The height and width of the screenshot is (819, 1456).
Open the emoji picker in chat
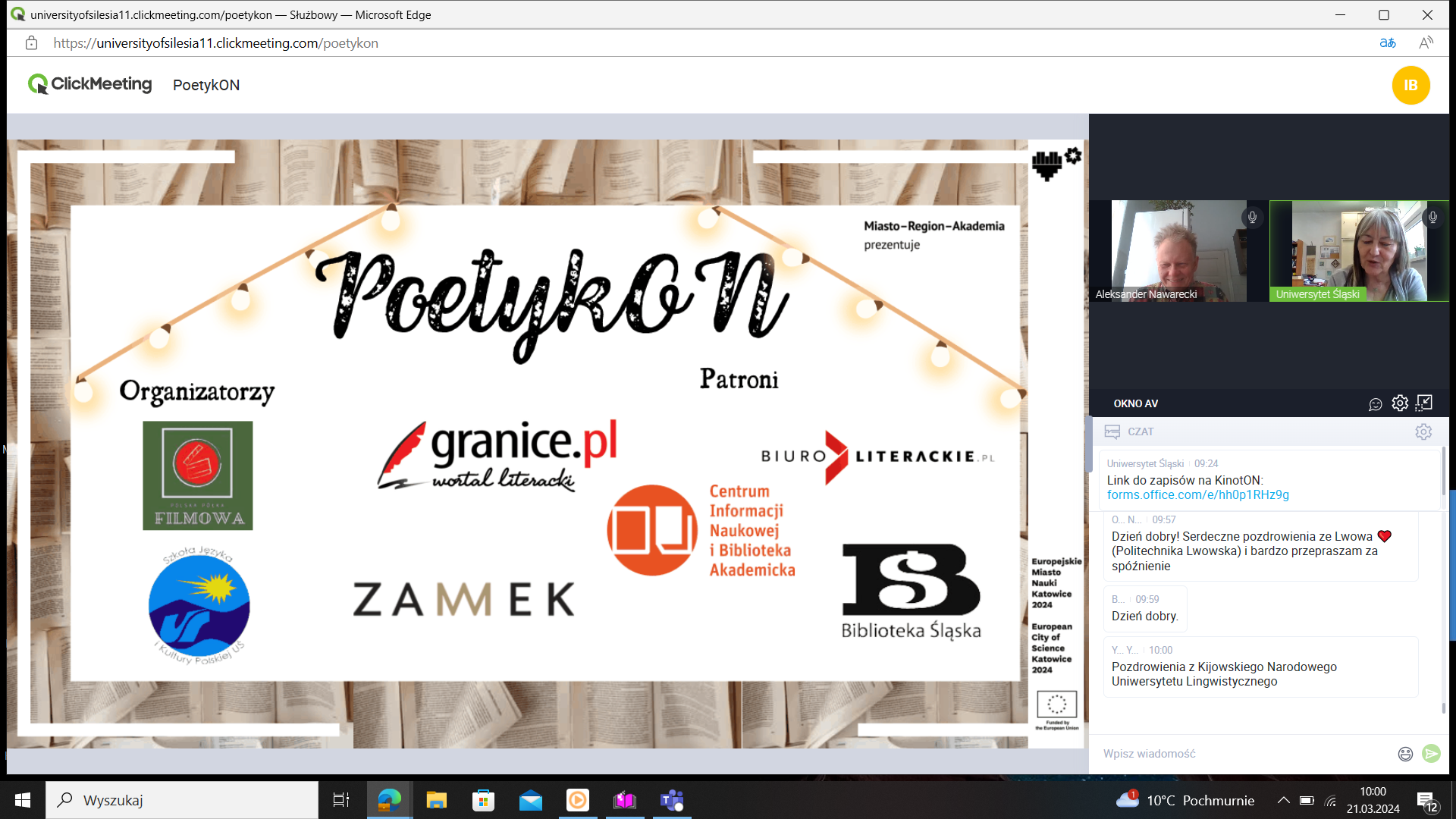pos(1405,754)
